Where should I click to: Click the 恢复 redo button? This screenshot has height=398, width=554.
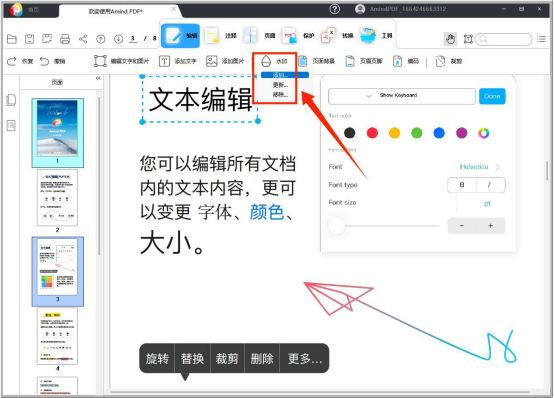point(20,61)
